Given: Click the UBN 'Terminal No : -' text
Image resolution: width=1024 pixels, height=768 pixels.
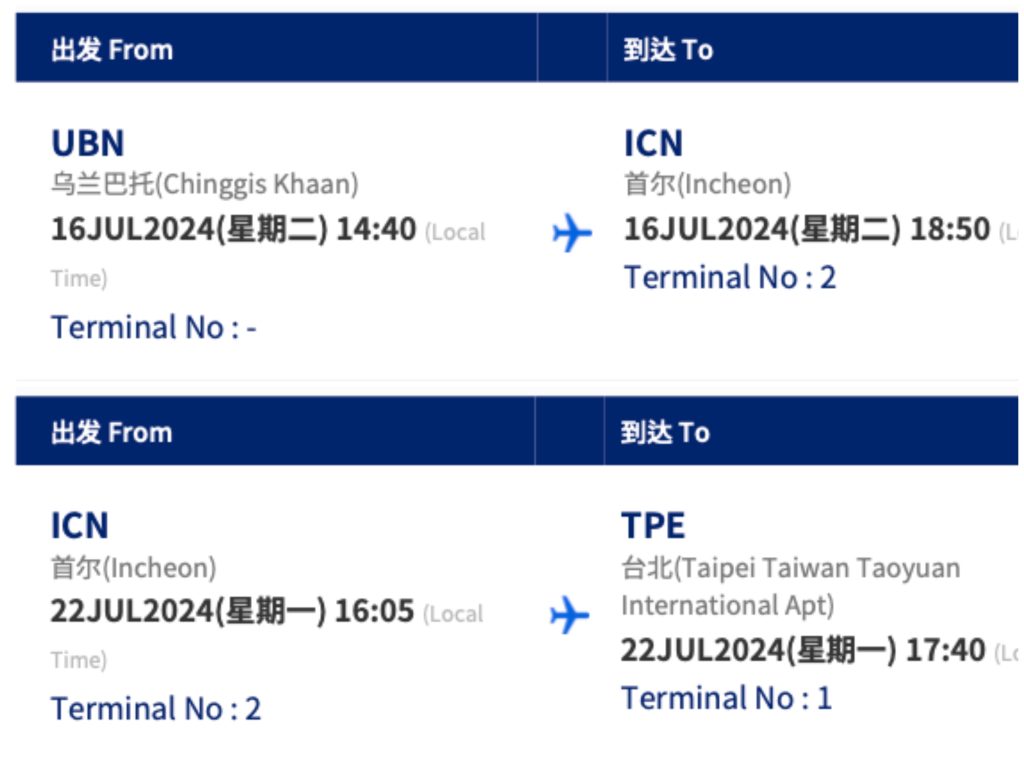Looking at the screenshot, I should [x=153, y=327].
